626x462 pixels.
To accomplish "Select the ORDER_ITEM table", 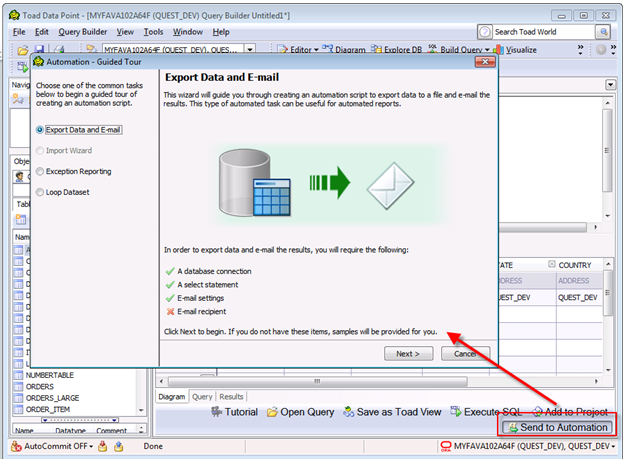I will click(48, 409).
